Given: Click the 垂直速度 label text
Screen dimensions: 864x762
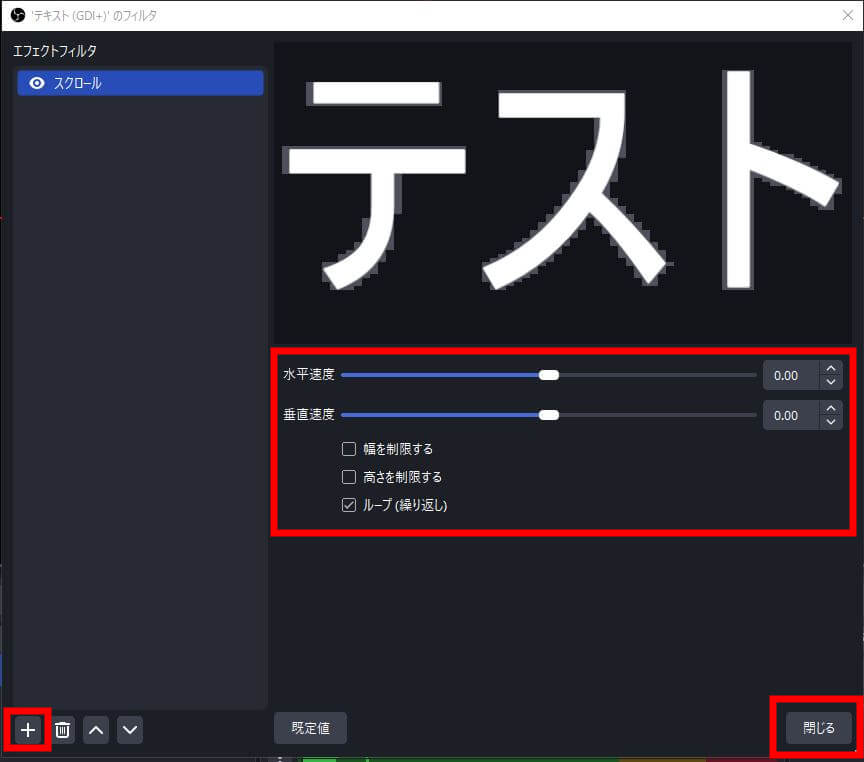Looking at the screenshot, I should coord(309,414).
